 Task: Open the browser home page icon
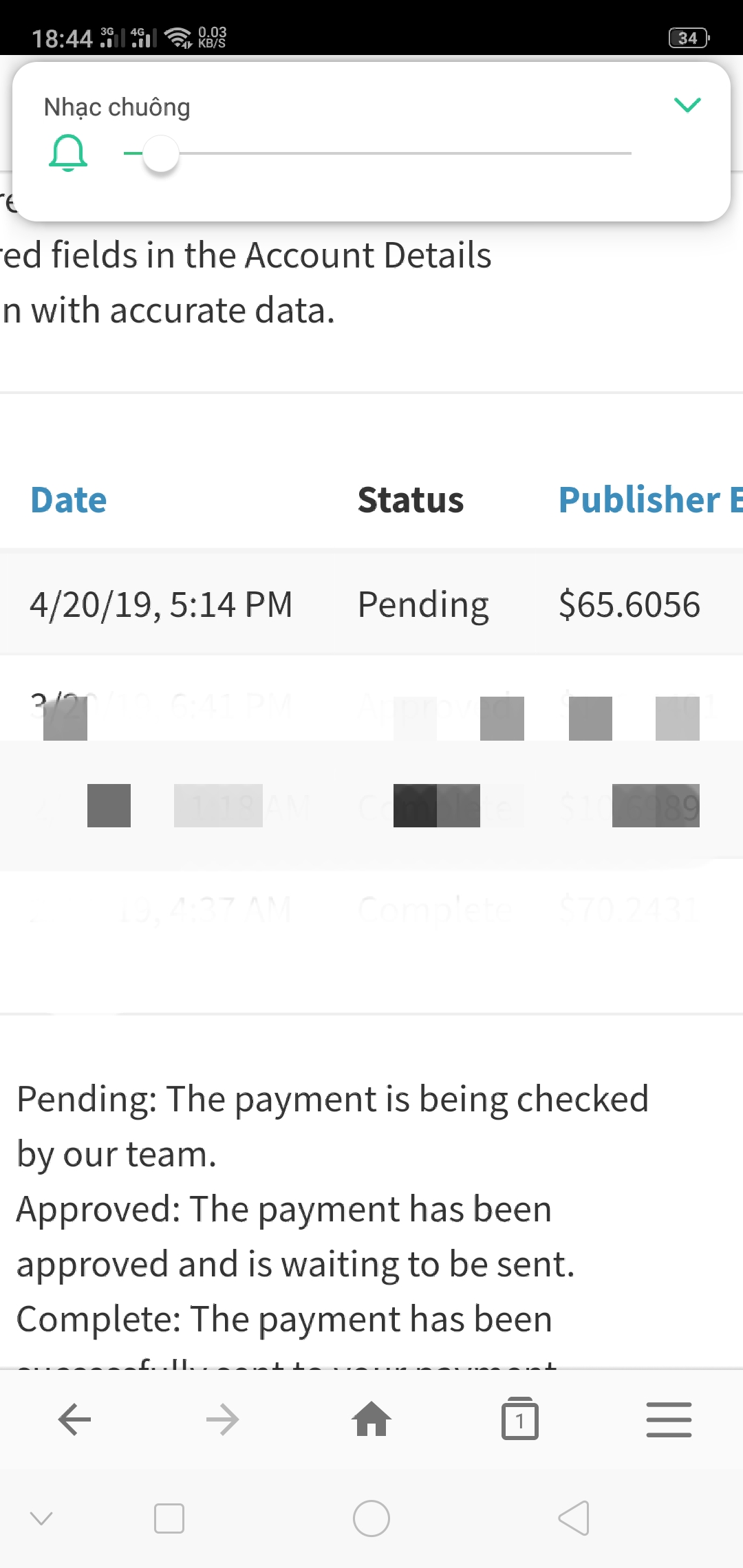(x=371, y=1419)
